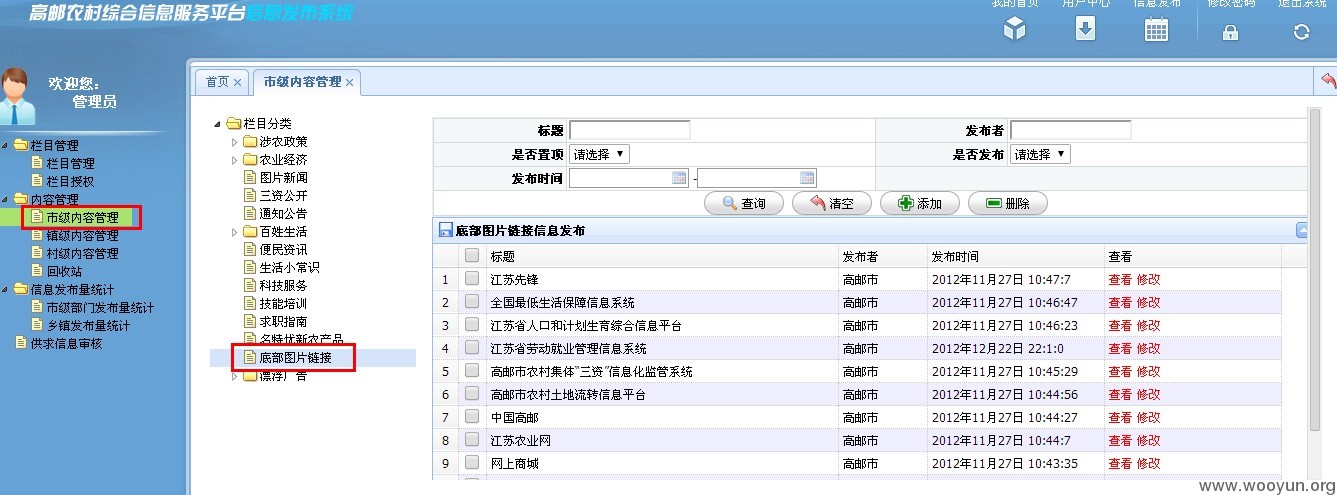This screenshot has height=495, width=1337.
Task: Click into the 标题 search input
Action: pyautogui.click(x=630, y=130)
